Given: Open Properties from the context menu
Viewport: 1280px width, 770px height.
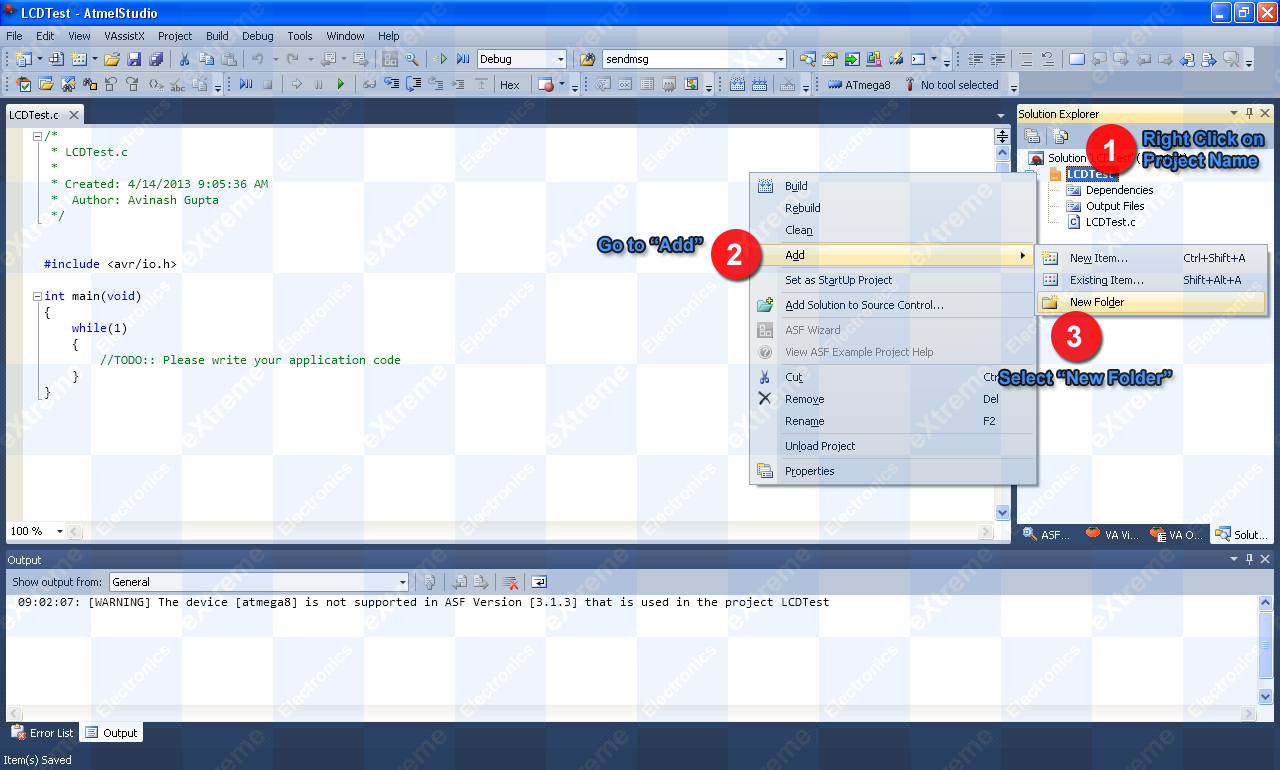Looking at the screenshot, I should coord(892,471).
